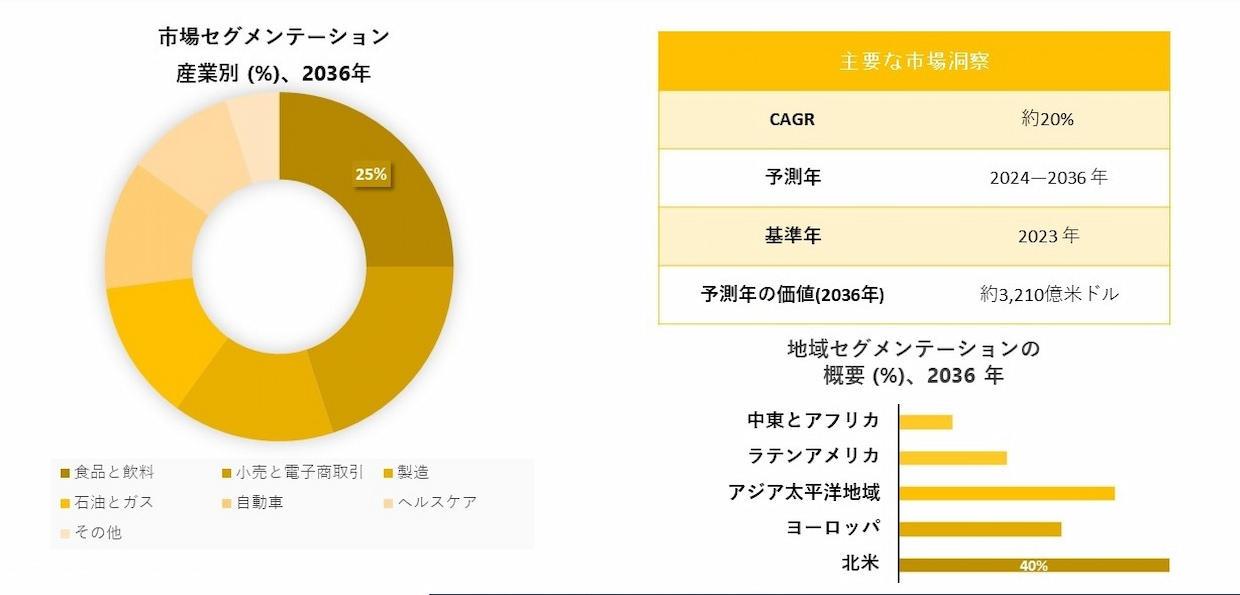Select the ラテンアメリカ bar
1240x595 pixels.
[953, 457]
